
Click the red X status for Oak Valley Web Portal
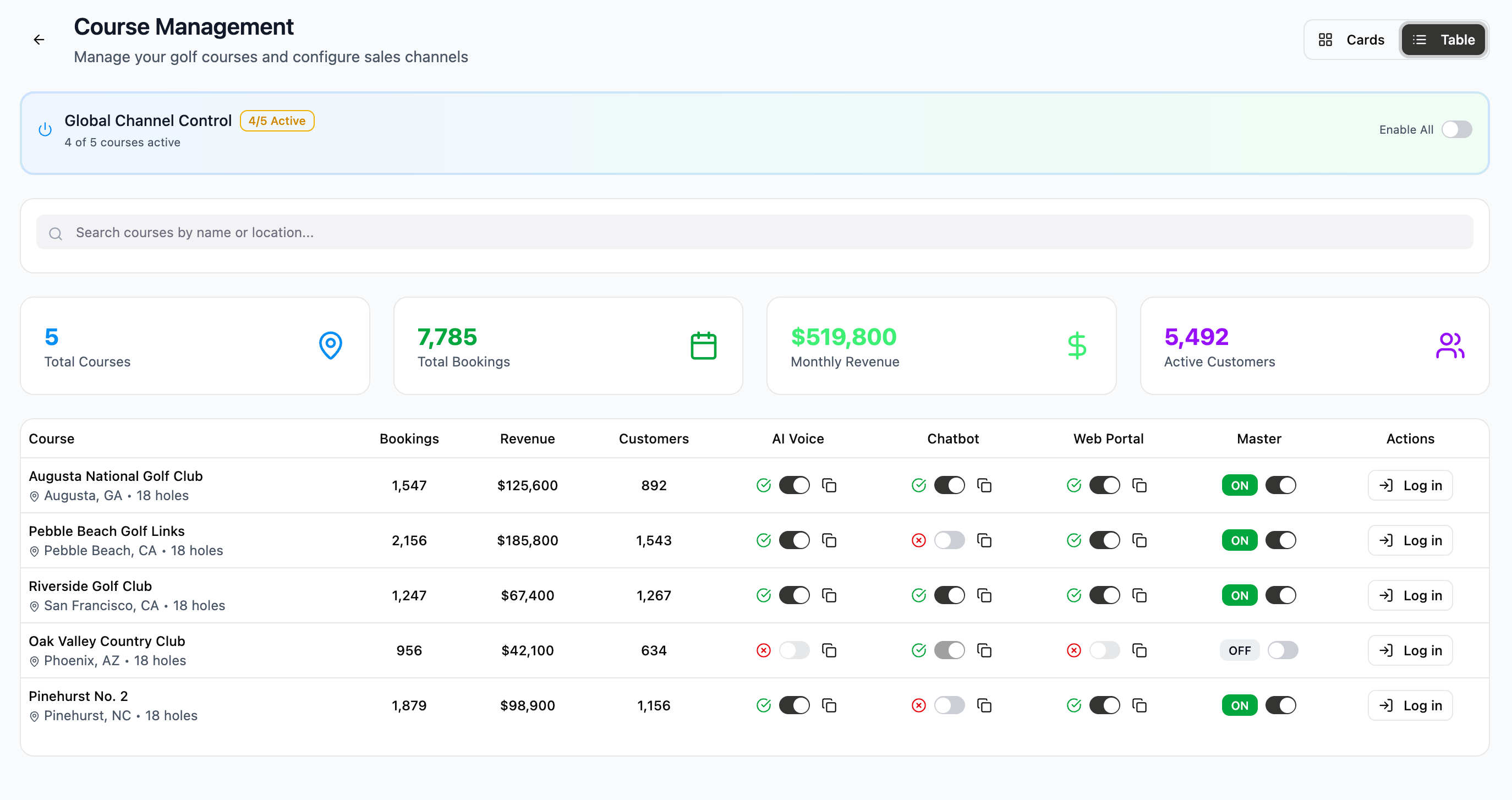(x=1073, y=650)
